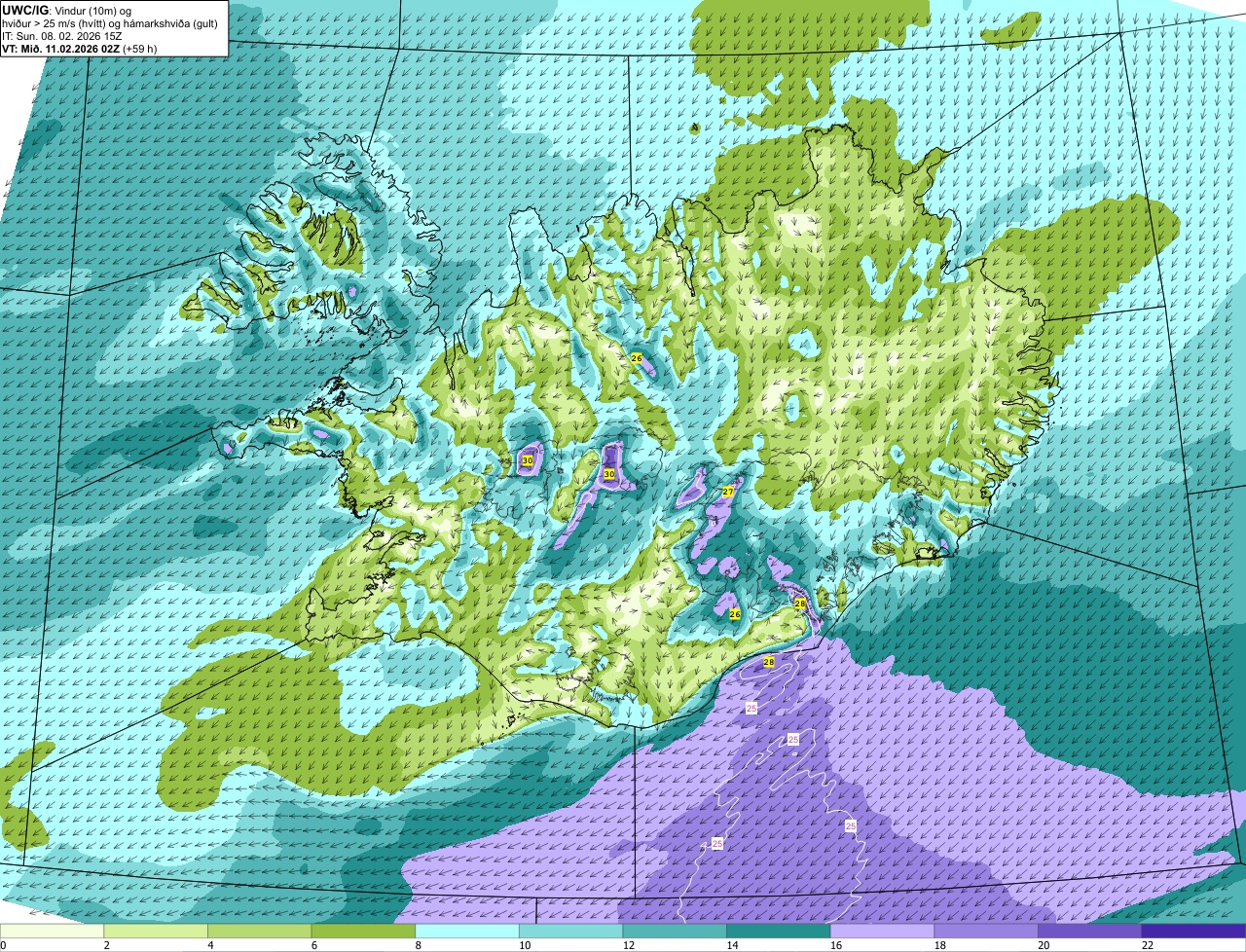Screen dimensions: 1246x952
Task: Select the darkest purple above-22 legend swatch
Action: tap(1193, 931)
